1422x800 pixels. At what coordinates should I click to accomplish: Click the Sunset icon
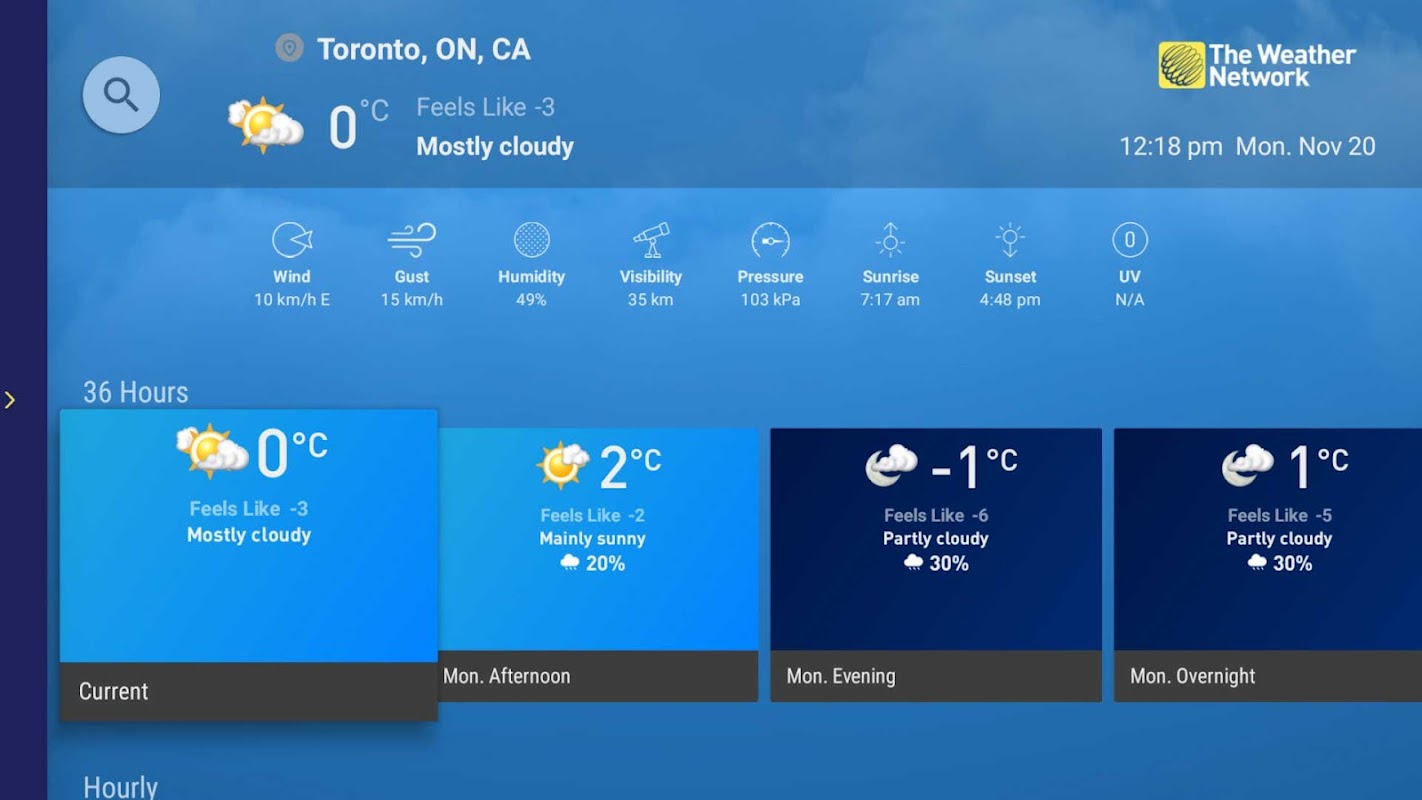(1010, 240)
